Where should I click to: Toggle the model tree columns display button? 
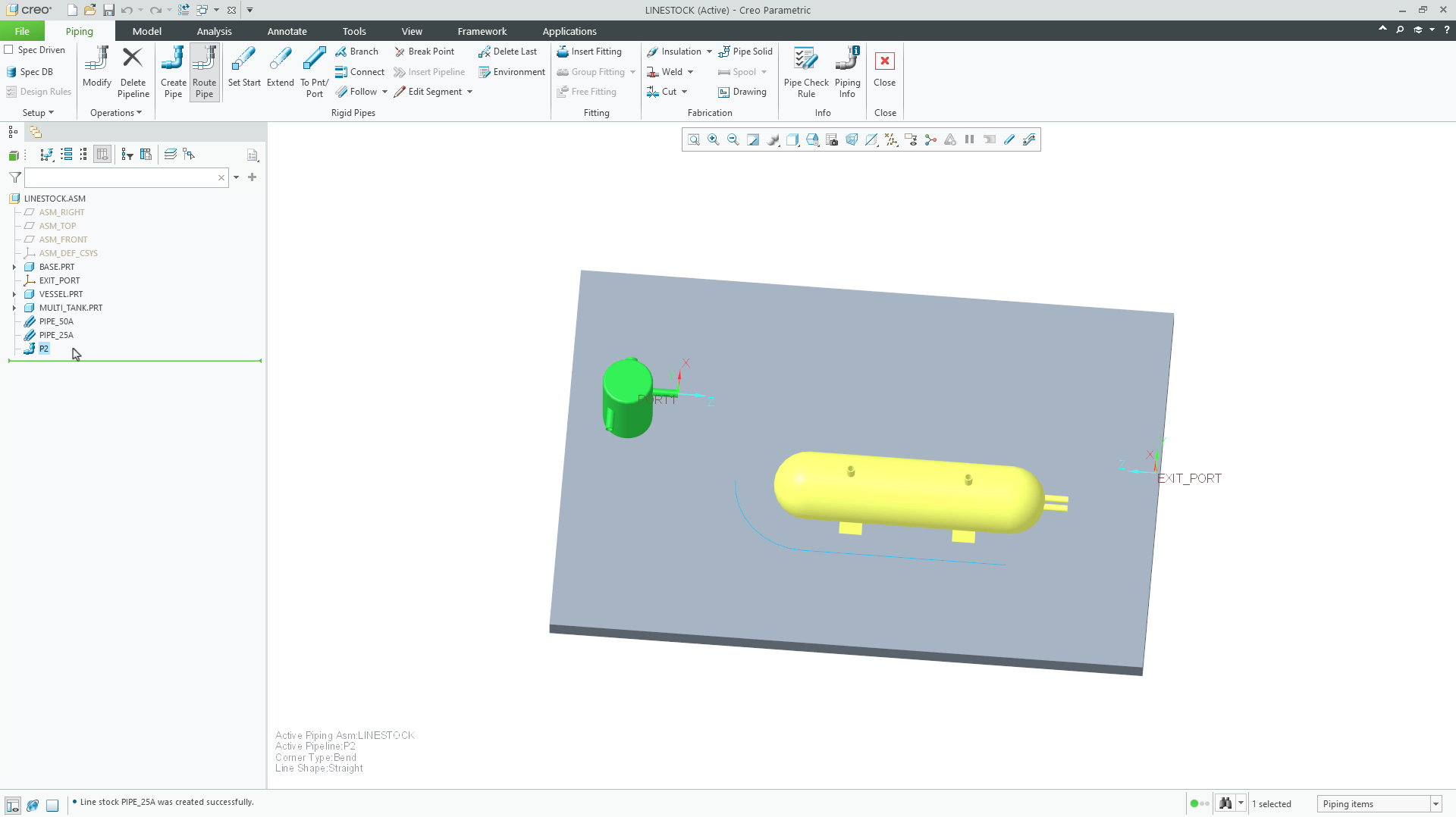[x=102, y=155]
